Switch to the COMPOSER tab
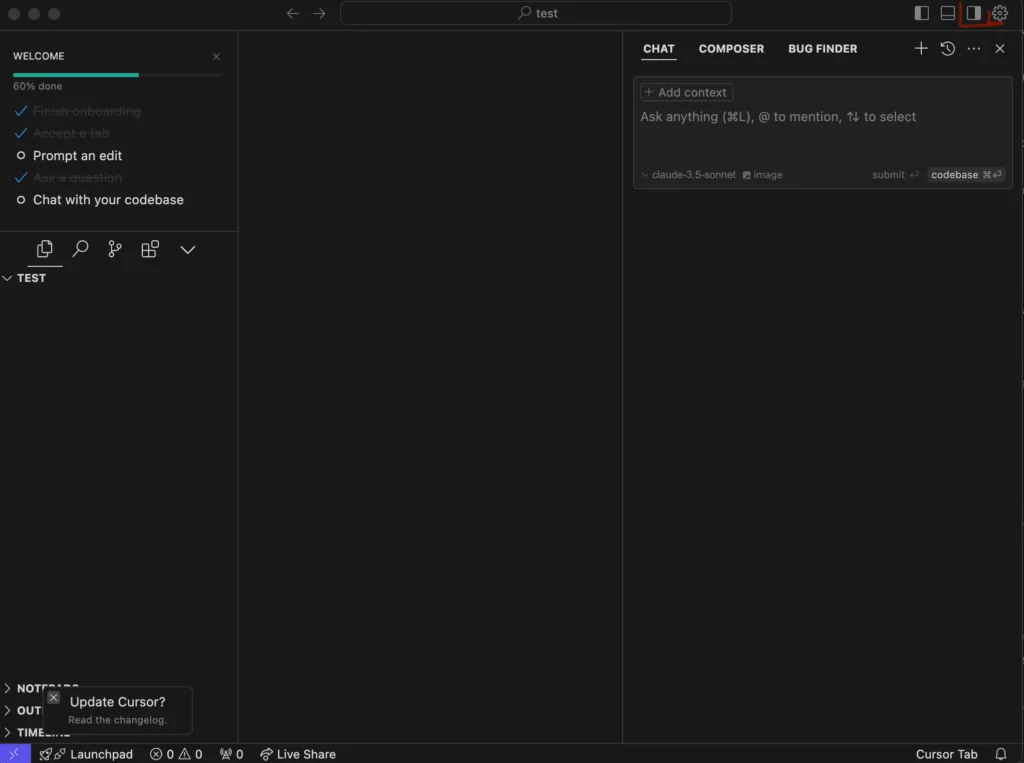The width and height of the screenshot is (1024, 763). 731,48
